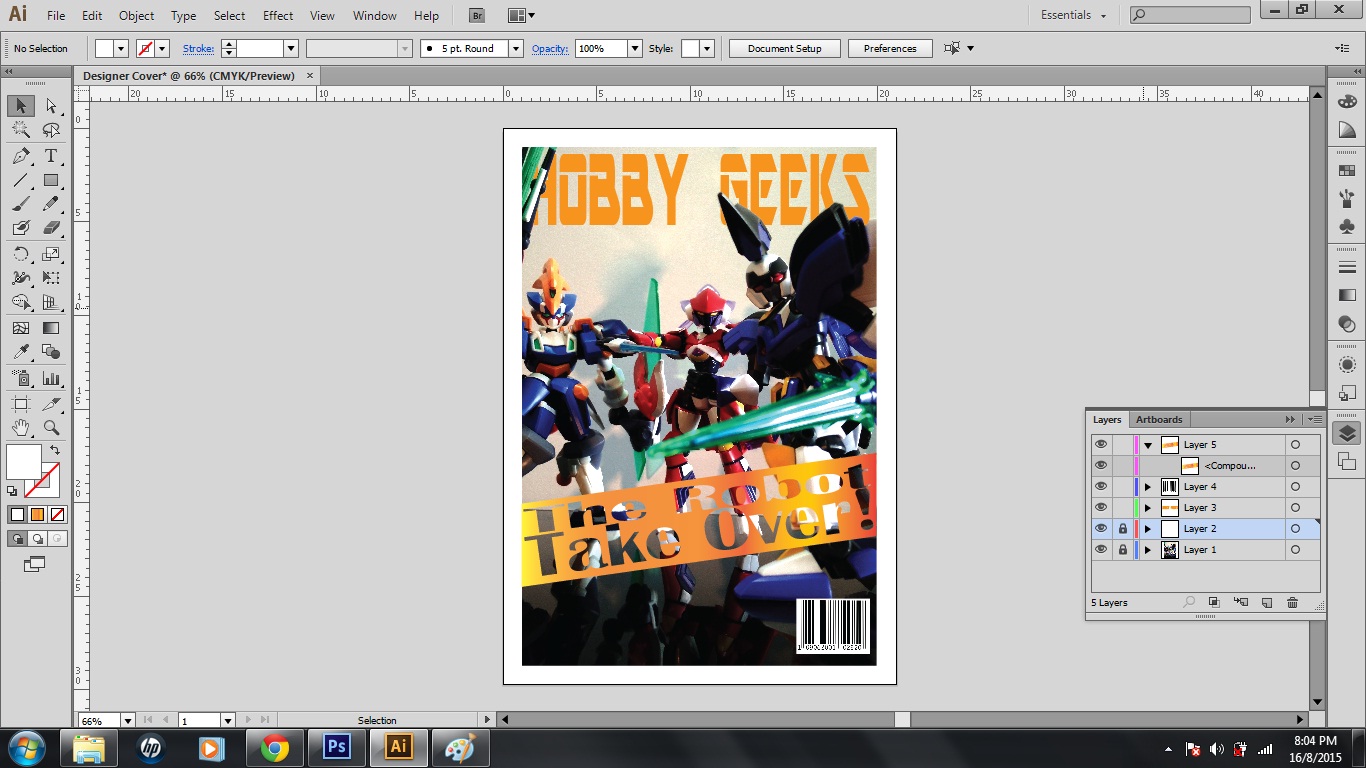Hide Layer 1 with its eye icon
This screenshot has height=768, width=1366.
(x=1101, y=550)
